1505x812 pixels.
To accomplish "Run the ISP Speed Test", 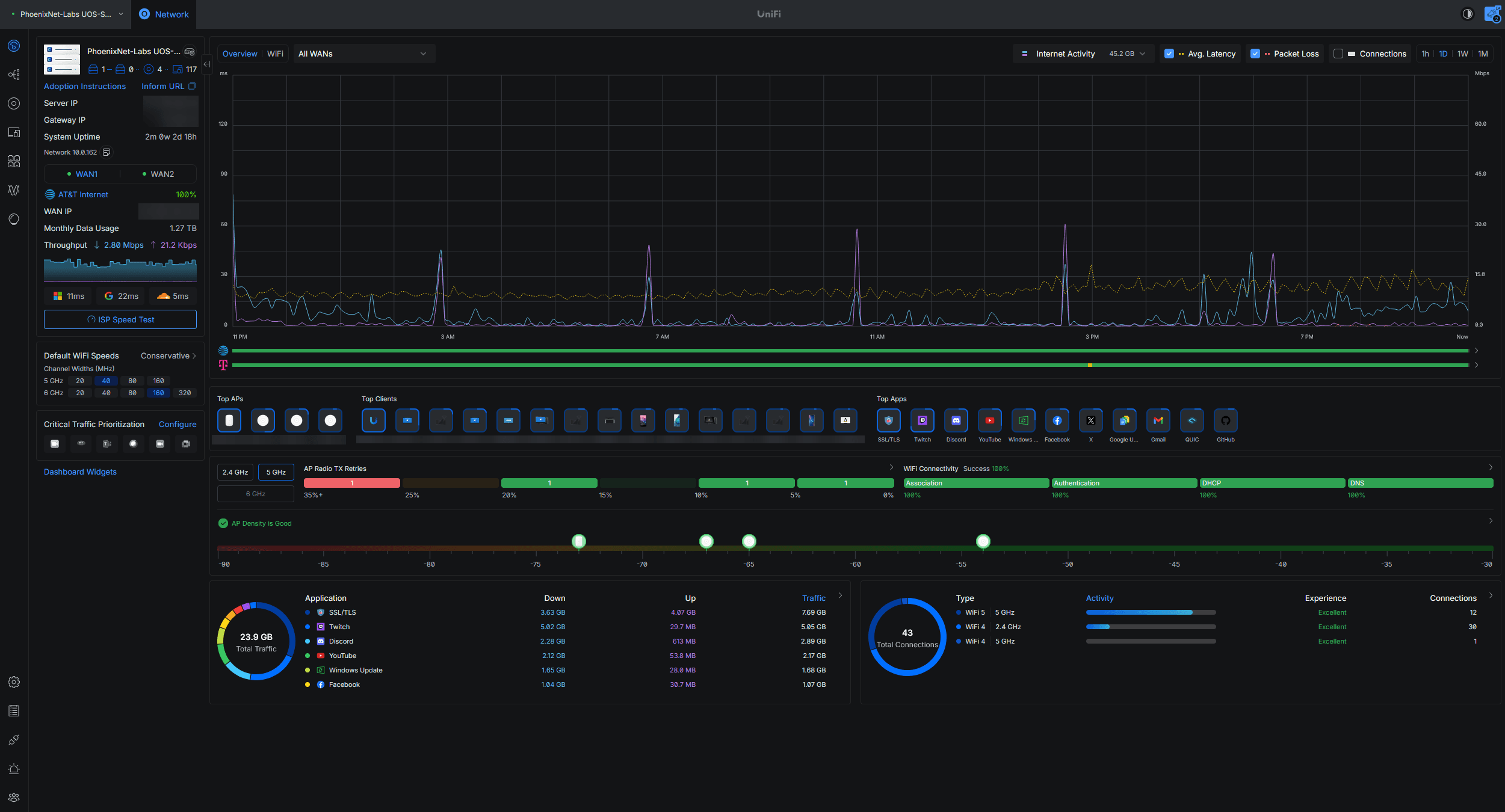I will tap(120, 319).
